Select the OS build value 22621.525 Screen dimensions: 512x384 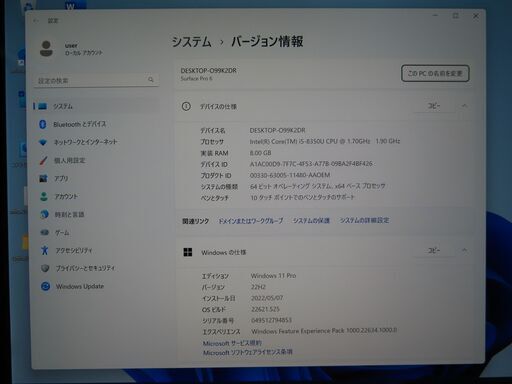coord(265,309)
